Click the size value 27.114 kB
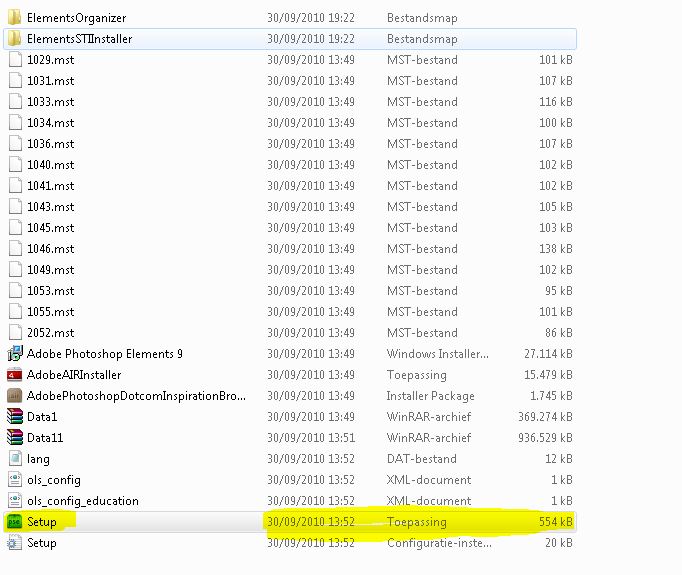 tap(548, 354)
